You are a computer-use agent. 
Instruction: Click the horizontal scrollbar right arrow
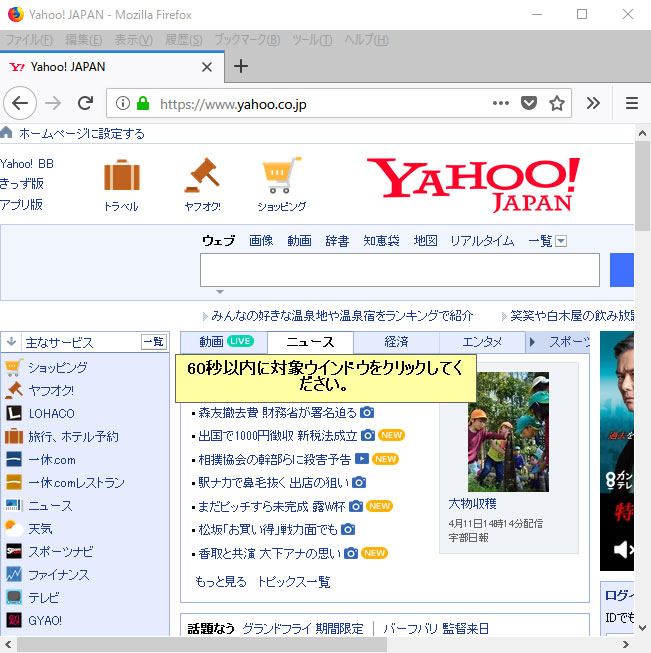point(626,644)
